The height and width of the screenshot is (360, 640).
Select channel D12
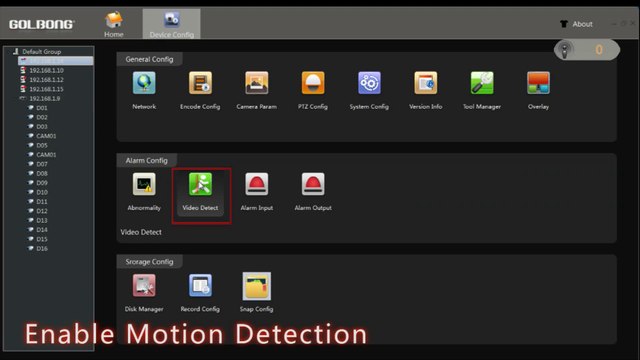(x=42, y=211)
